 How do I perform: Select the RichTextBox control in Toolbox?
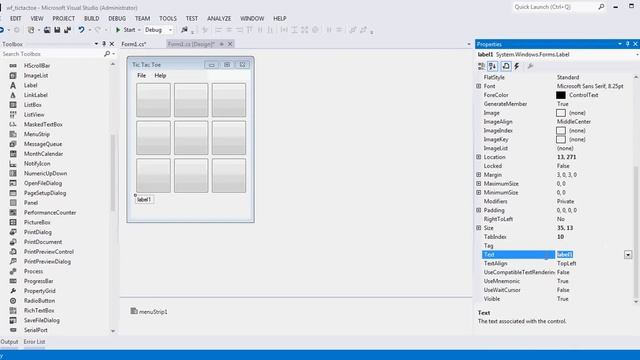tap(39, 311)
